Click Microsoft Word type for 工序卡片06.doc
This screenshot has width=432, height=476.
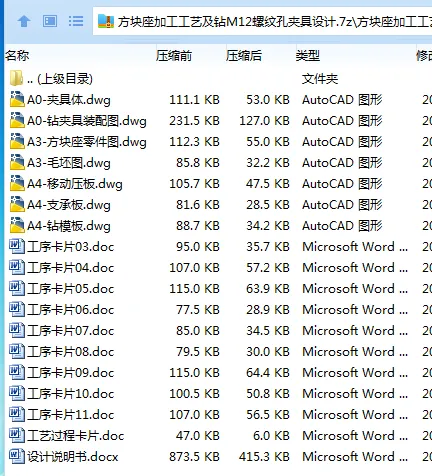click(355, 310)
